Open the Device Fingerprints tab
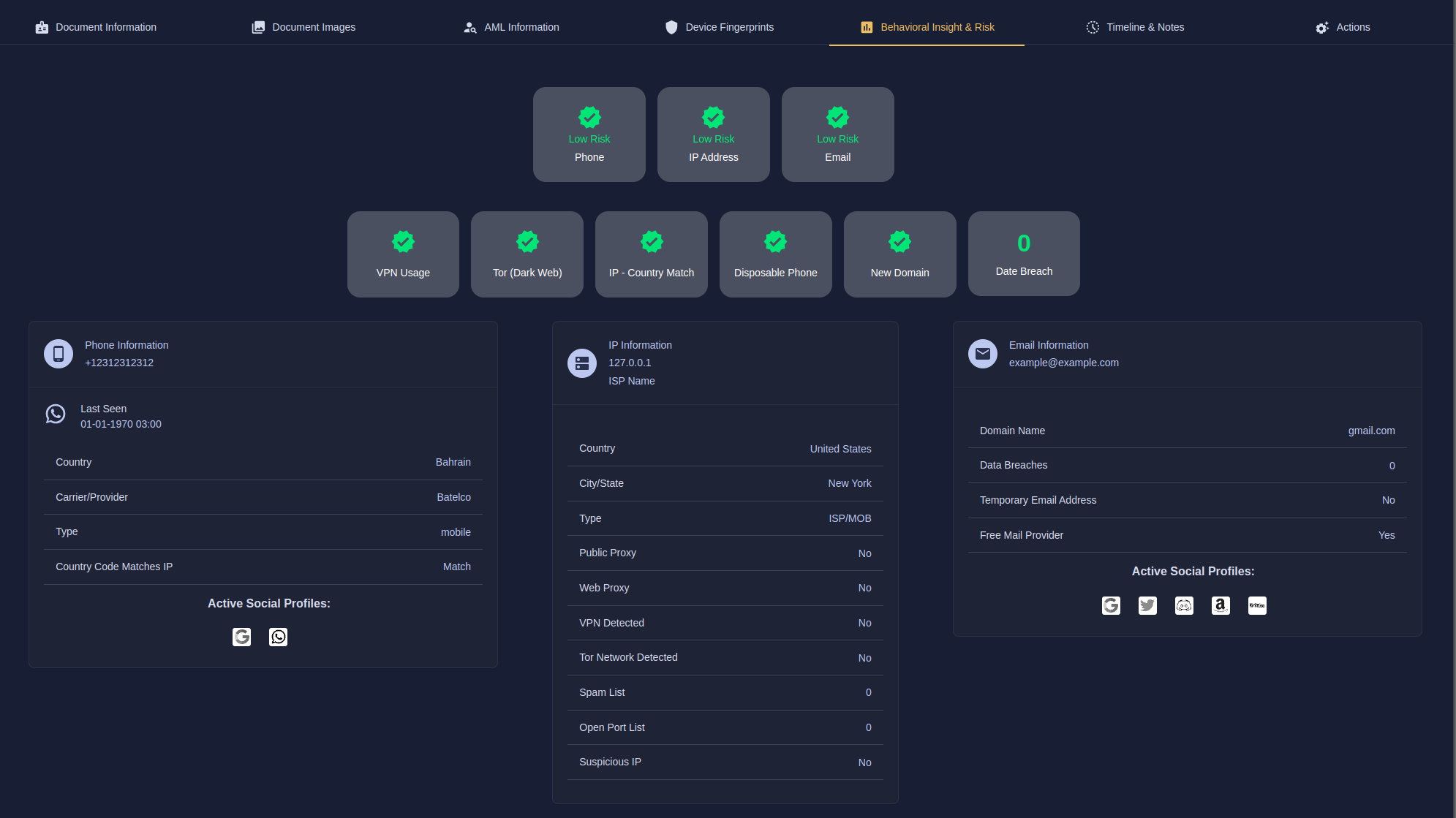Viewport: 1456px width, 818px height. tap(719, 27)
